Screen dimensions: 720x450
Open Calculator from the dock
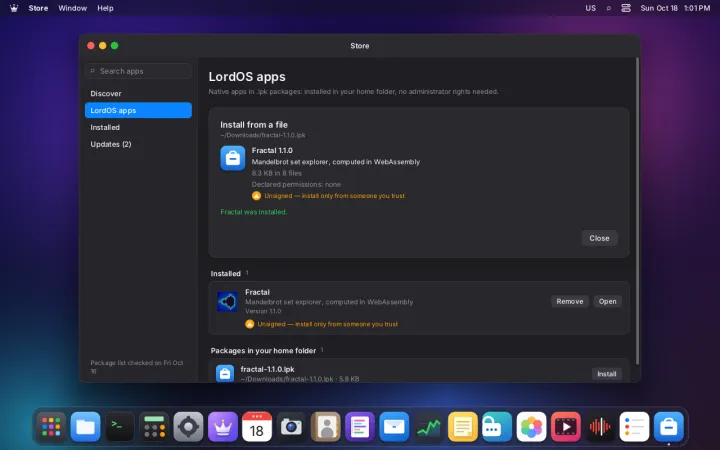(154, 427)
